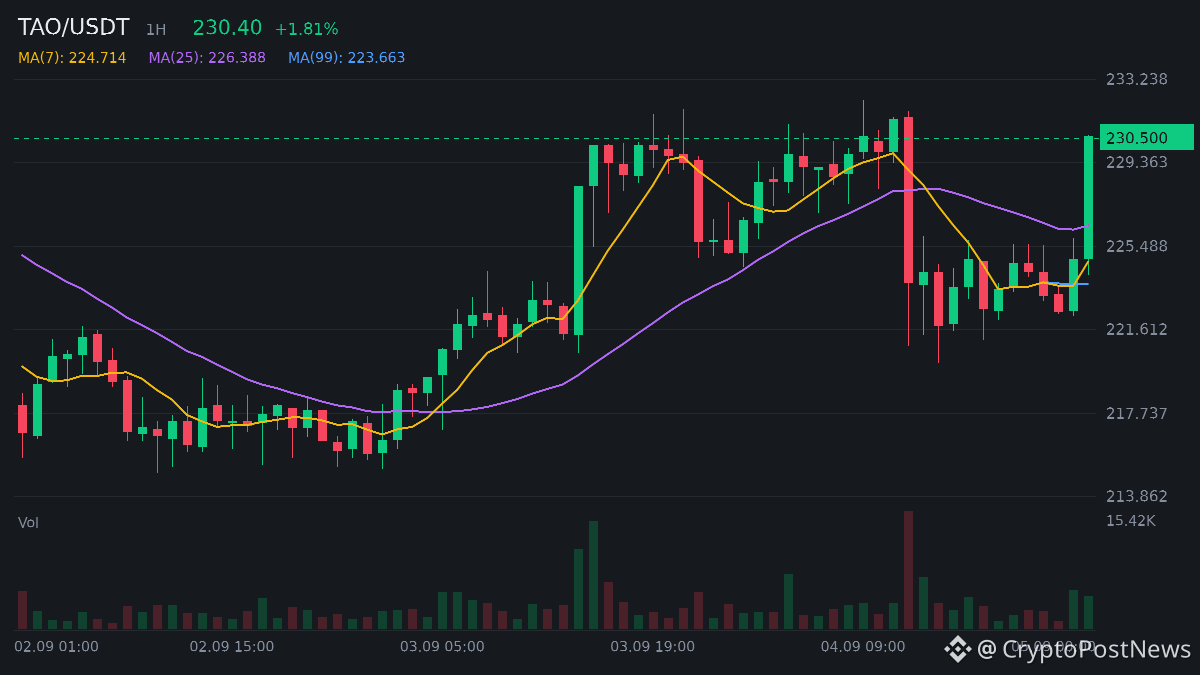Open the 1H interval selector
Image resolution: width=1200 pixels, height=675 pixels.
[x=156, y=30]
